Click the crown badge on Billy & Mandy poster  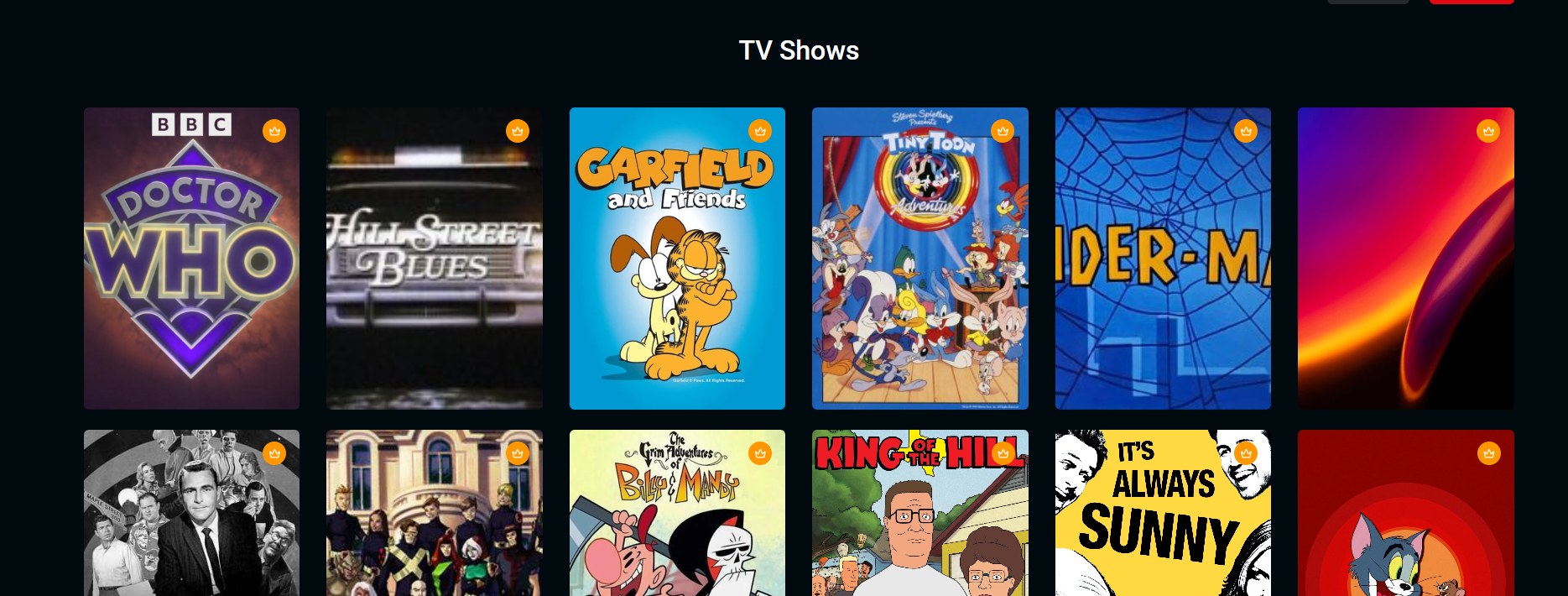(x=760, y=453)
